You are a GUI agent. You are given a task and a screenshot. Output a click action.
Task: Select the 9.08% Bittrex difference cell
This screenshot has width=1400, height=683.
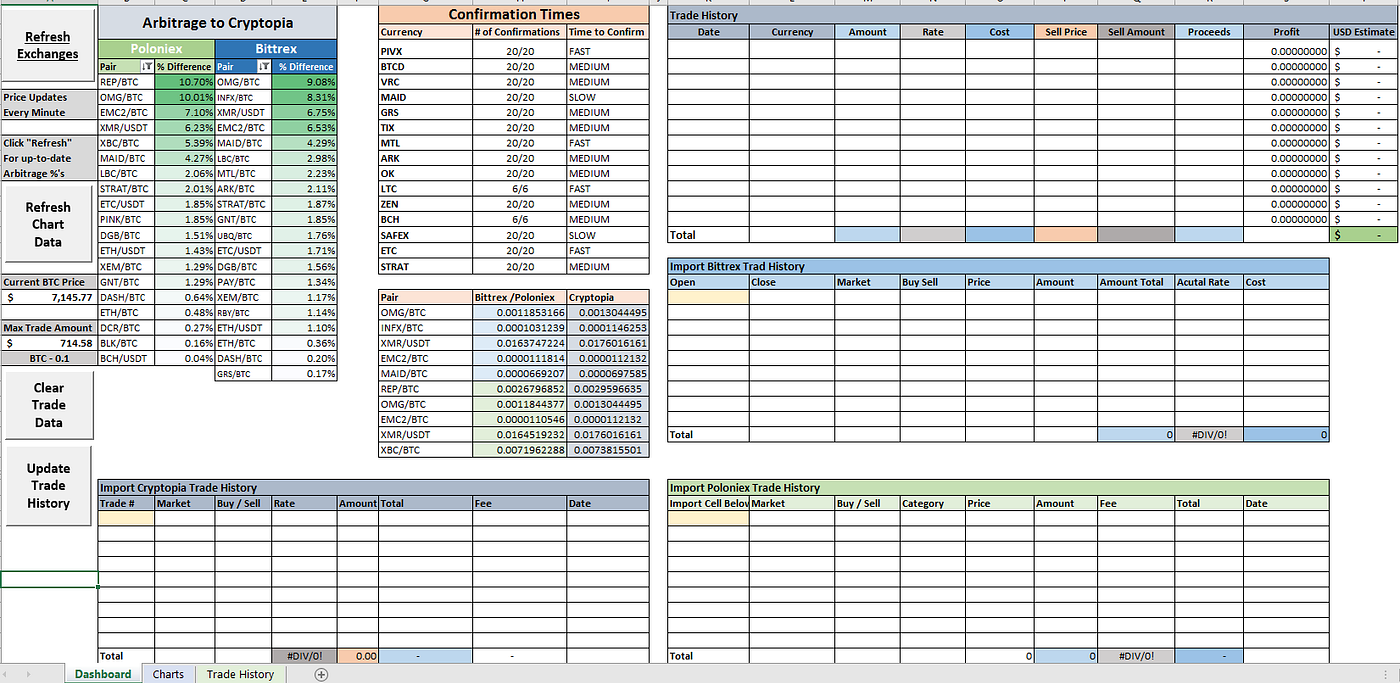click(306, 82)
